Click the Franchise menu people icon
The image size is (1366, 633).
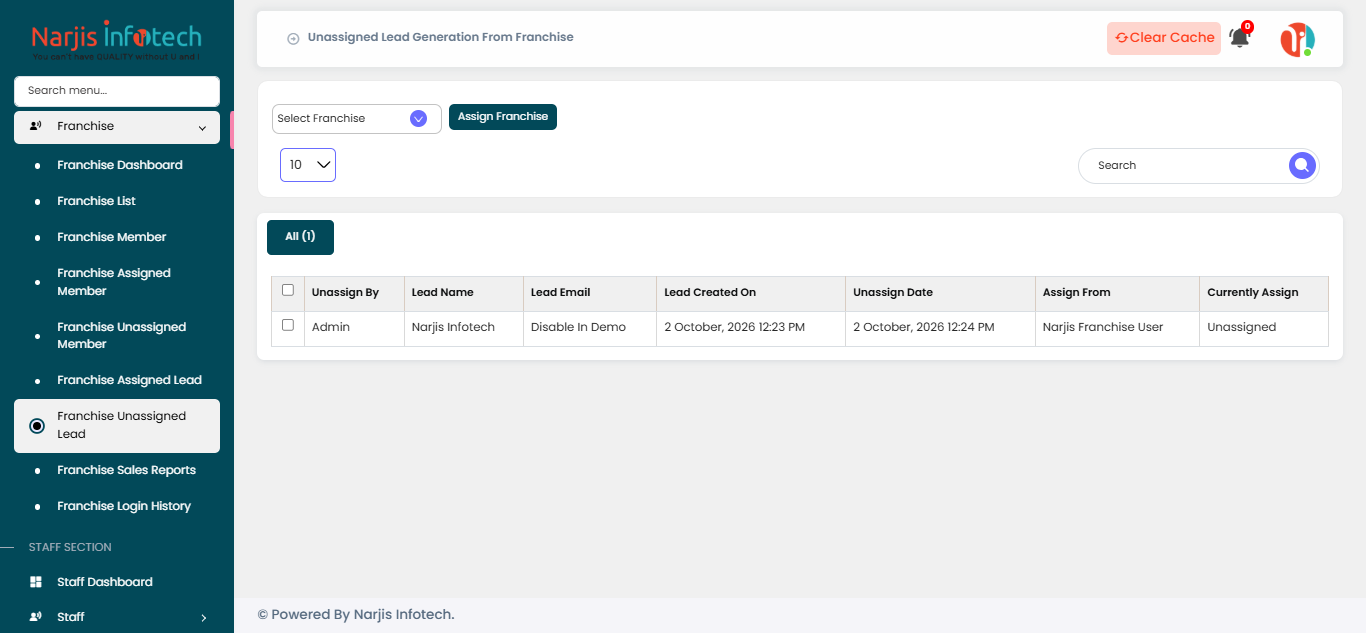(x=36, y=126)
